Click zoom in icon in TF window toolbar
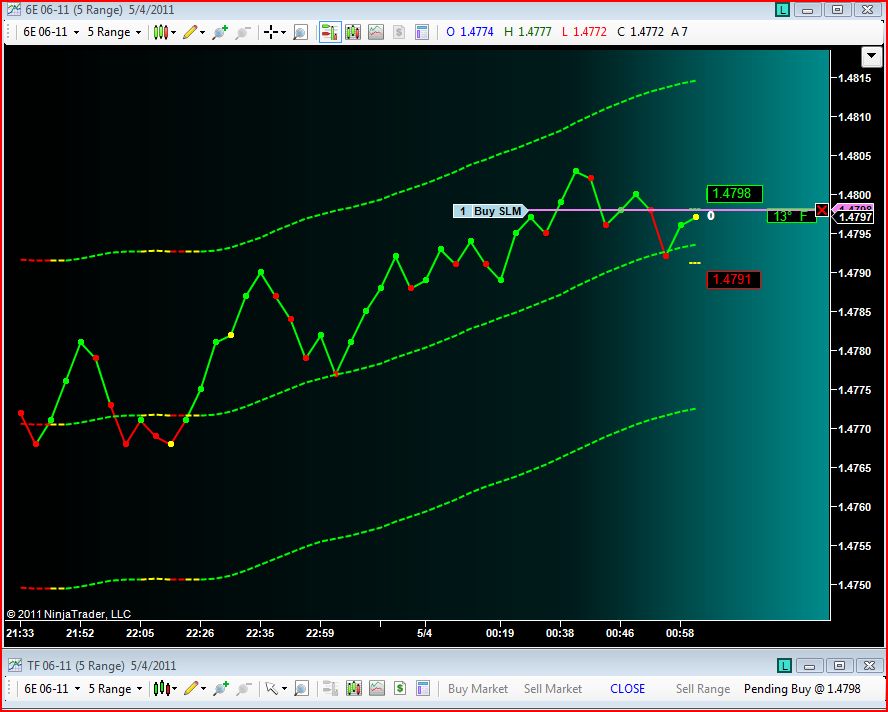The width and height of the screenshot is (888, 712). click(x=220, y=689)
